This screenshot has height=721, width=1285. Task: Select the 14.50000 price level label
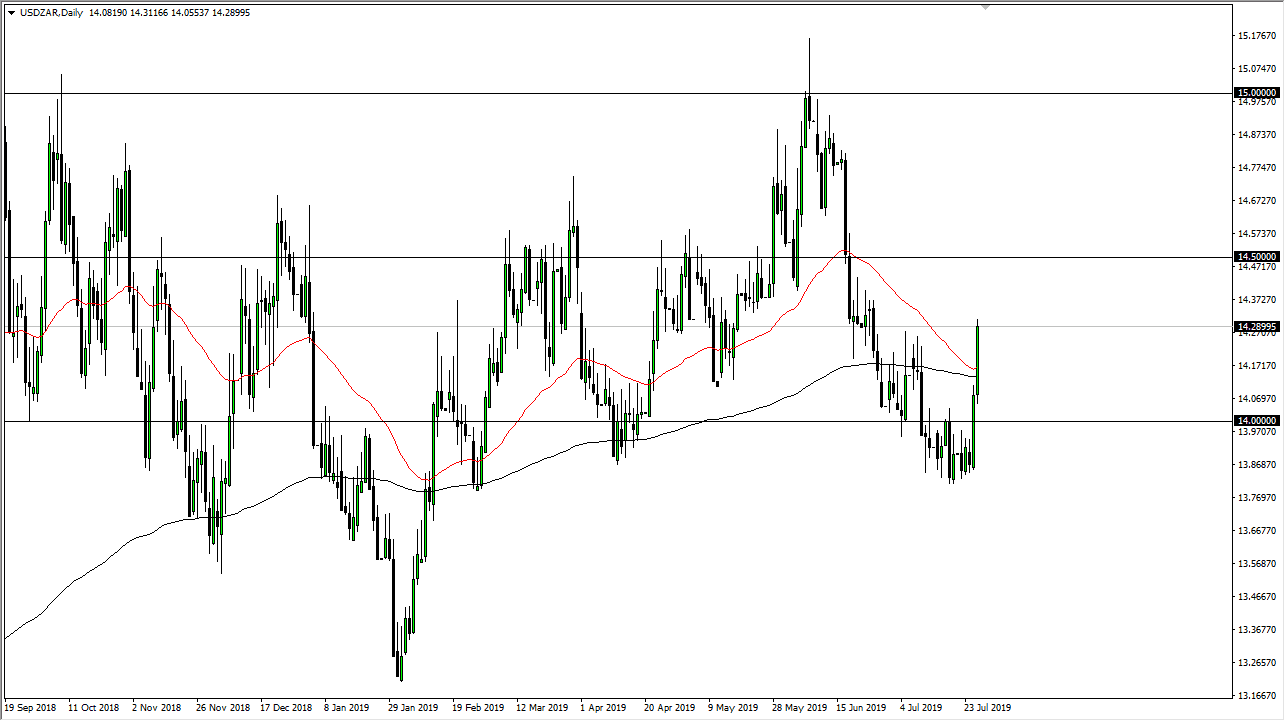(1257, 257)
